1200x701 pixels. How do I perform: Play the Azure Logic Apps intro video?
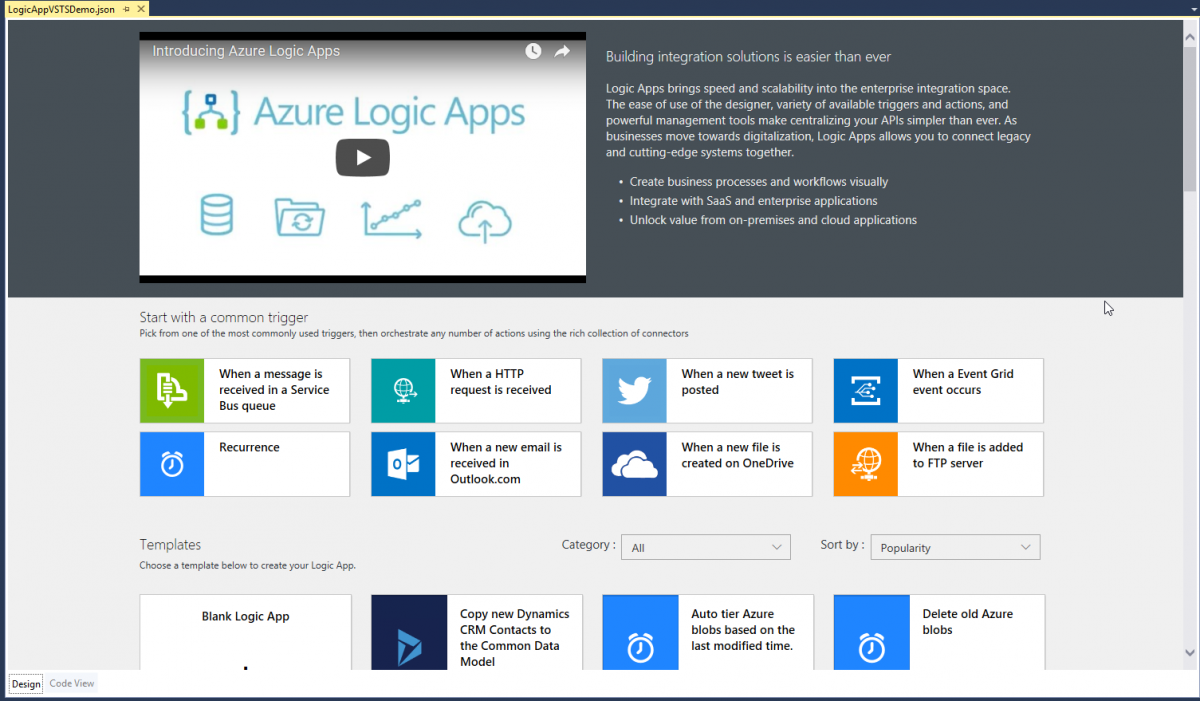(362, 157)
